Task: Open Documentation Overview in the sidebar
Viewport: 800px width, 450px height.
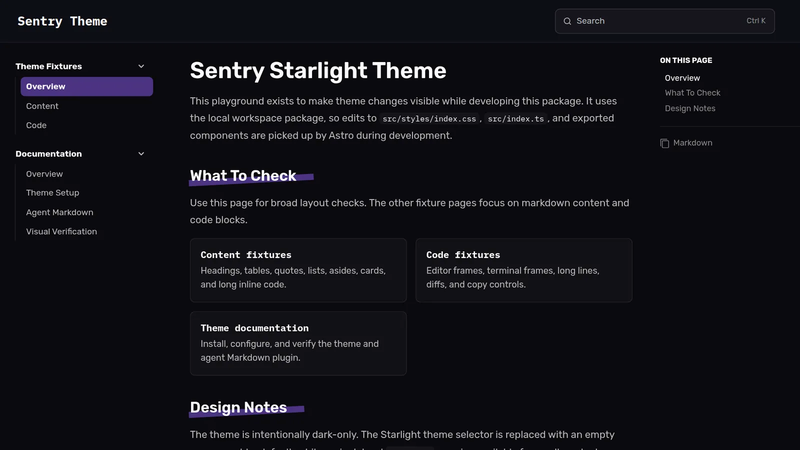Action: tap(44, 174)
